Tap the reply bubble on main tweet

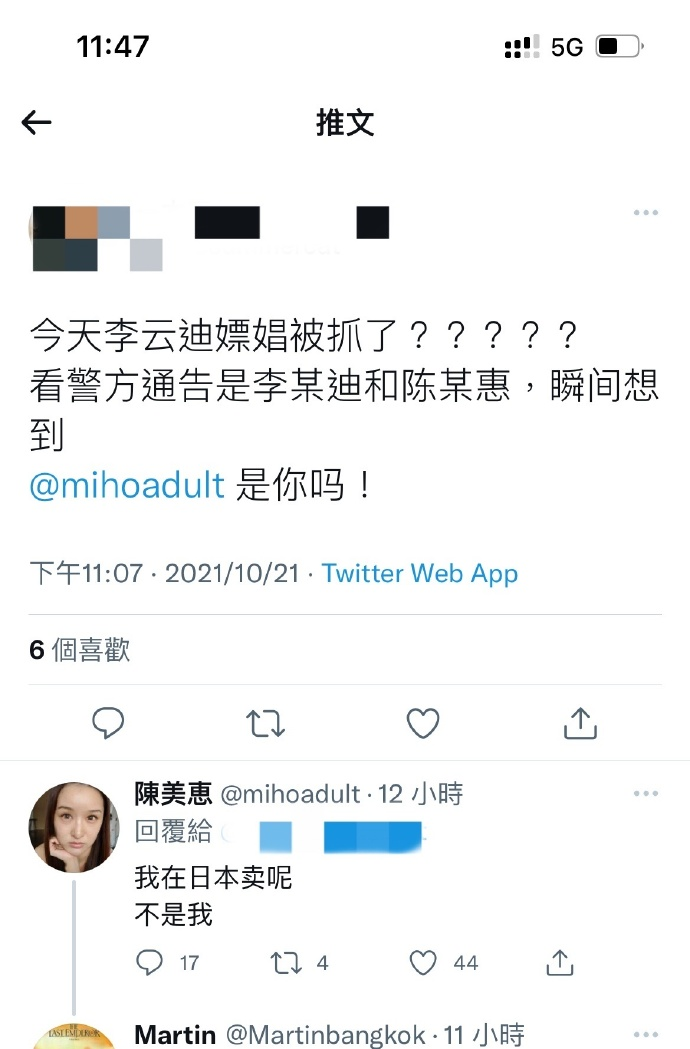point(108,723)
